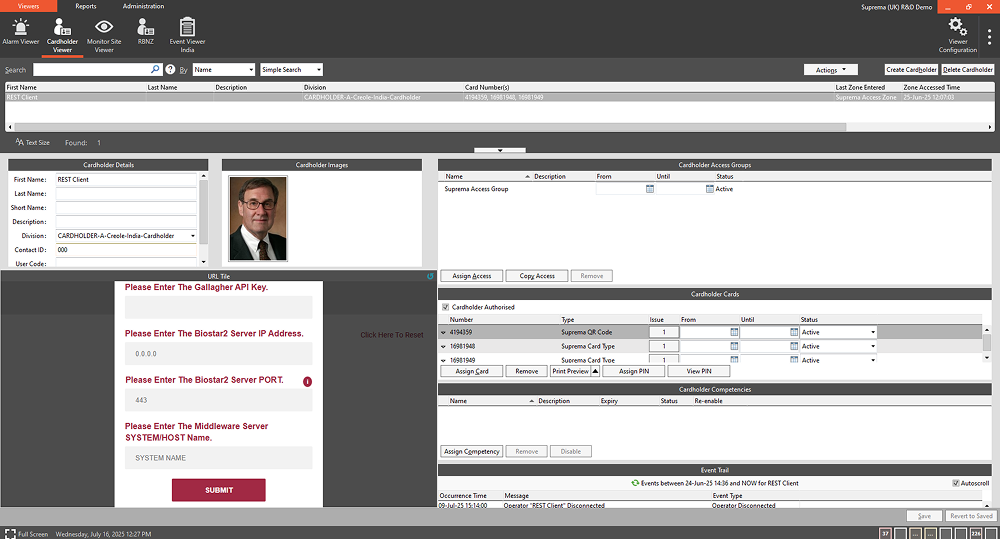The width and height of the screenshot is (1000, 539).
Task: Expand the Simple Search dropdown
Action: pyautogui.click(x=291, y=70)
